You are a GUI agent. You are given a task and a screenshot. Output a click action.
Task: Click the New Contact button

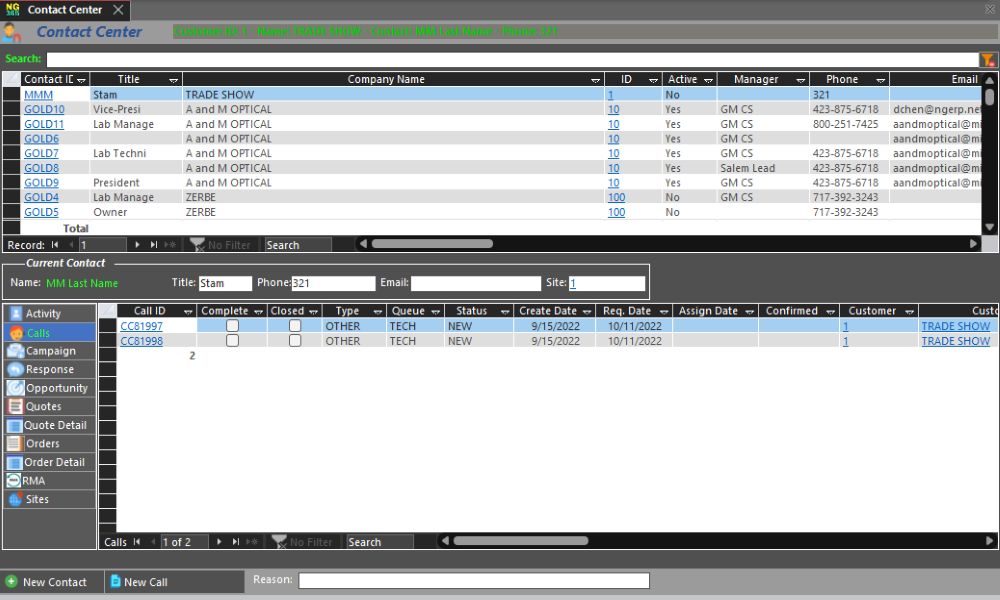click(x=46, y=582)
